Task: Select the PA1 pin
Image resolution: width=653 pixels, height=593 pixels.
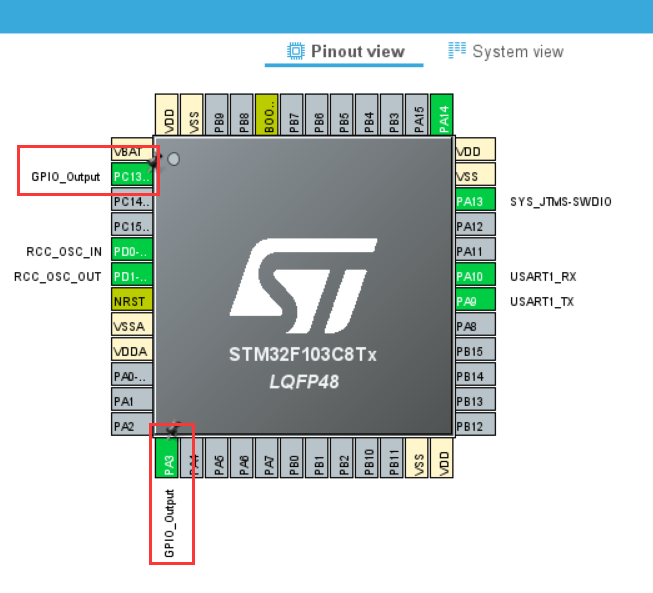Action: (132, 401)
